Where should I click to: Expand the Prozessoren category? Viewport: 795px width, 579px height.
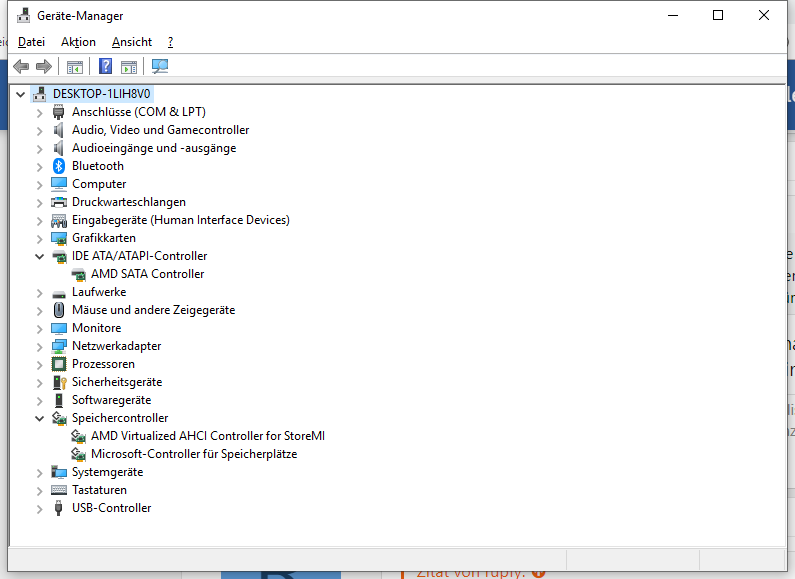point(40,365)
